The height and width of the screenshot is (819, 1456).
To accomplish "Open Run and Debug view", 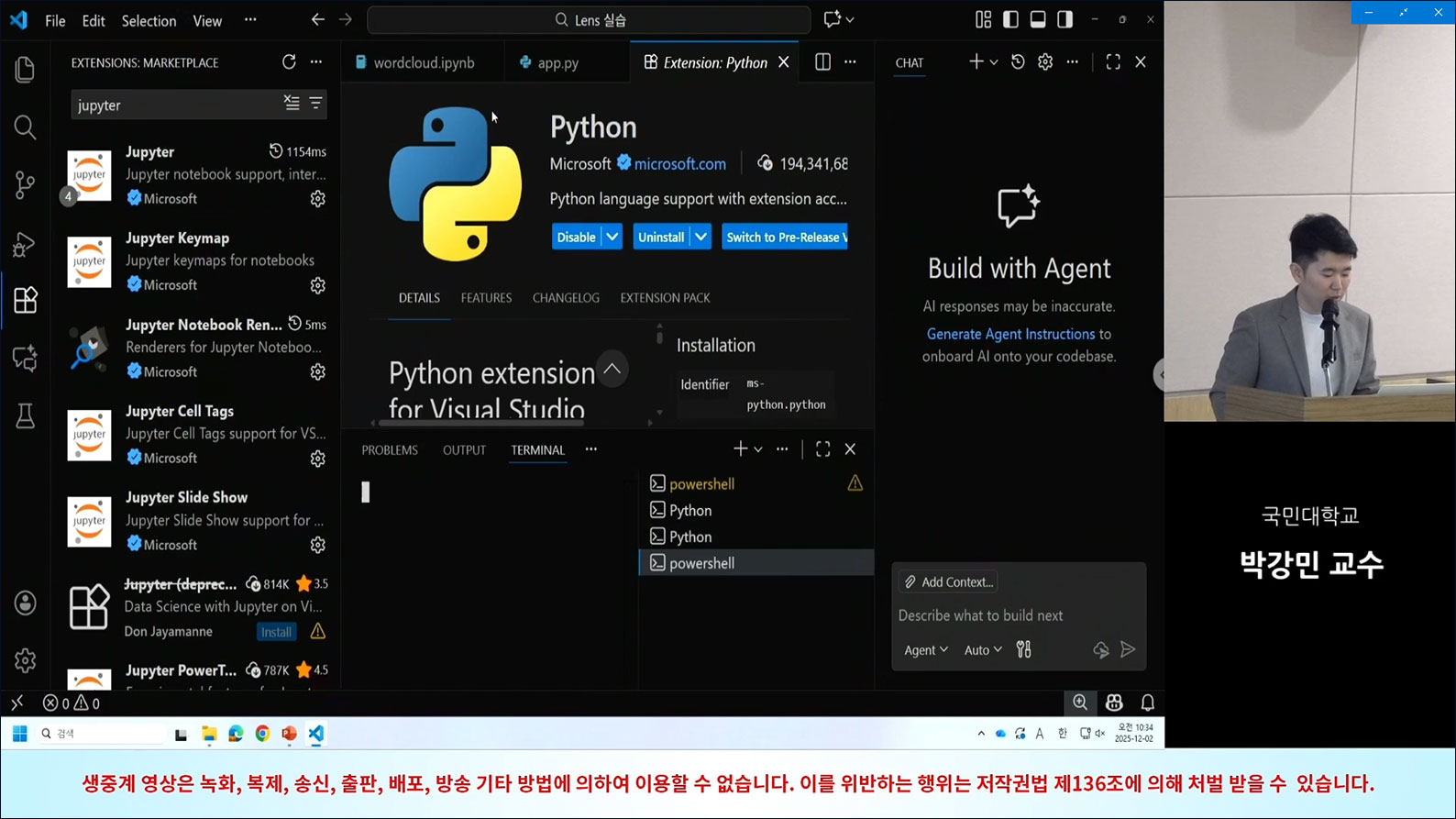I will click(x=25, y=244).
